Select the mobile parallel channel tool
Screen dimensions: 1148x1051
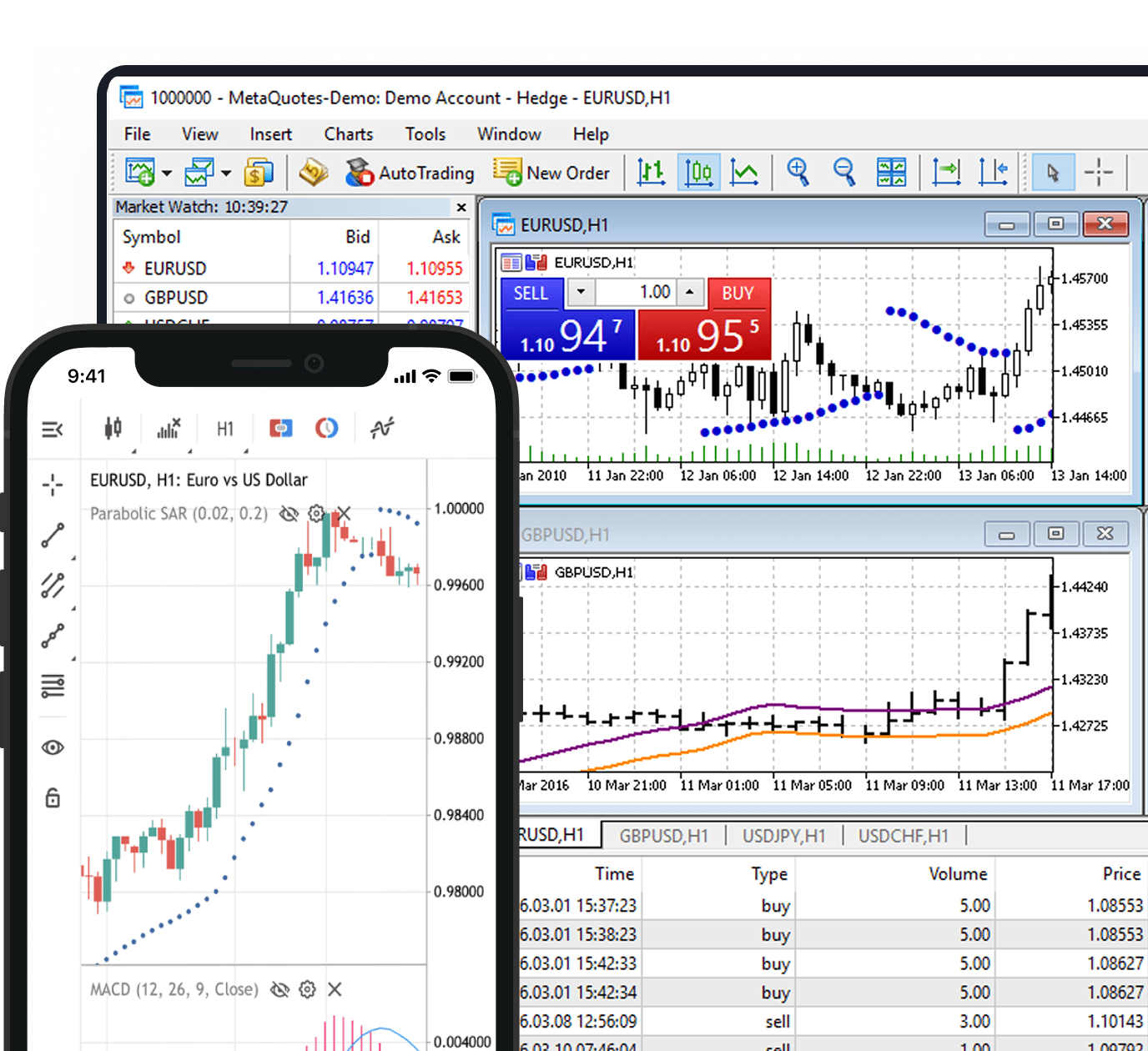[53, 586]
